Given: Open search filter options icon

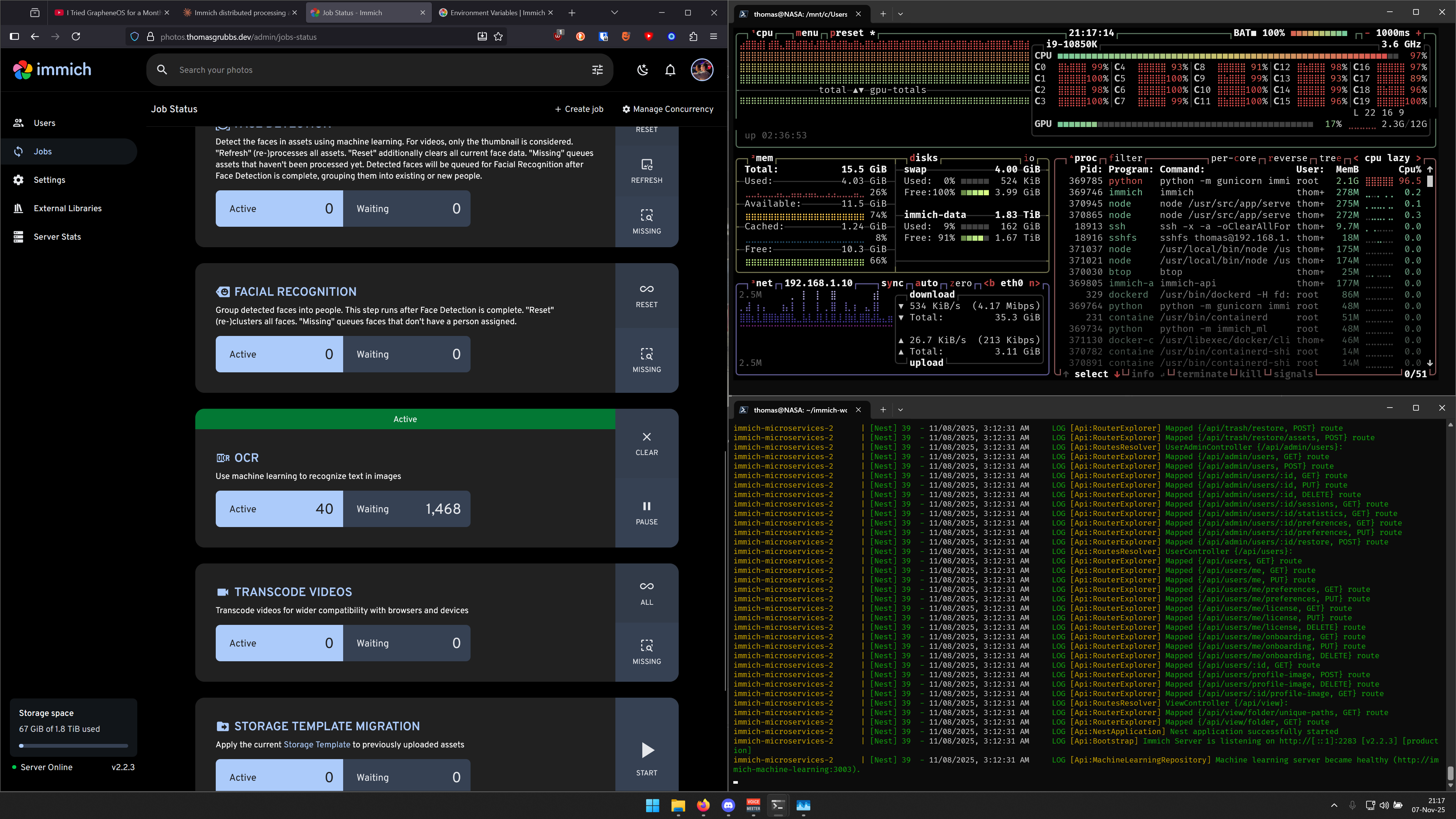Looking at the screenshot, I should [x=598, y=70].
